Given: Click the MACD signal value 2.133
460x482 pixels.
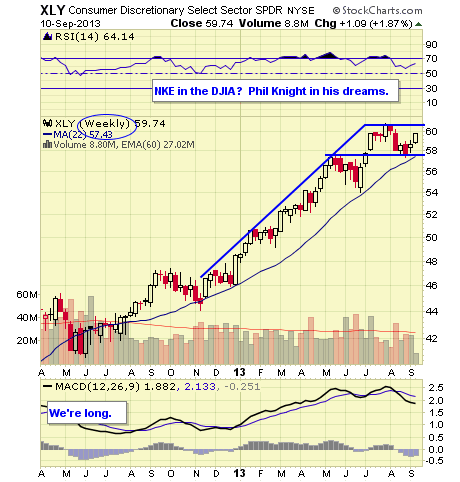Looking at the screenshot, I should tap(199, 387).
